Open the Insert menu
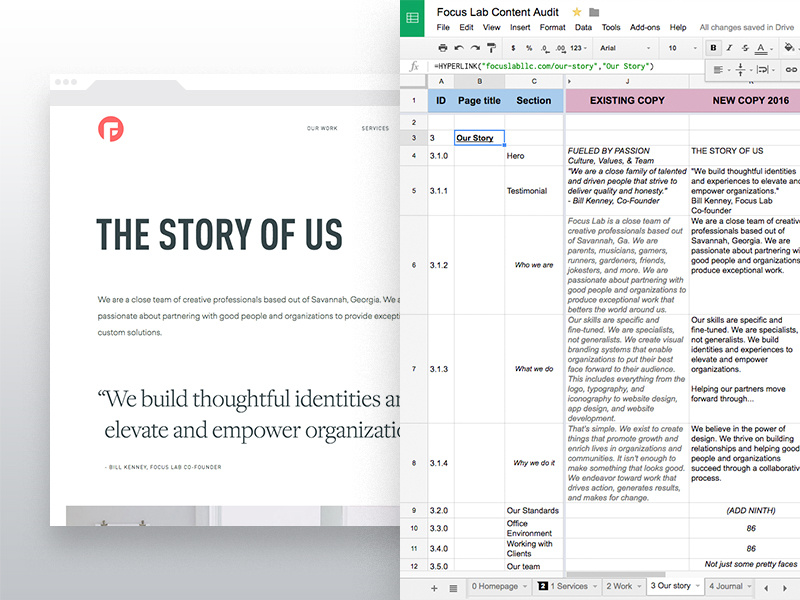The image size is (800, 600). [x=520, y=28]
